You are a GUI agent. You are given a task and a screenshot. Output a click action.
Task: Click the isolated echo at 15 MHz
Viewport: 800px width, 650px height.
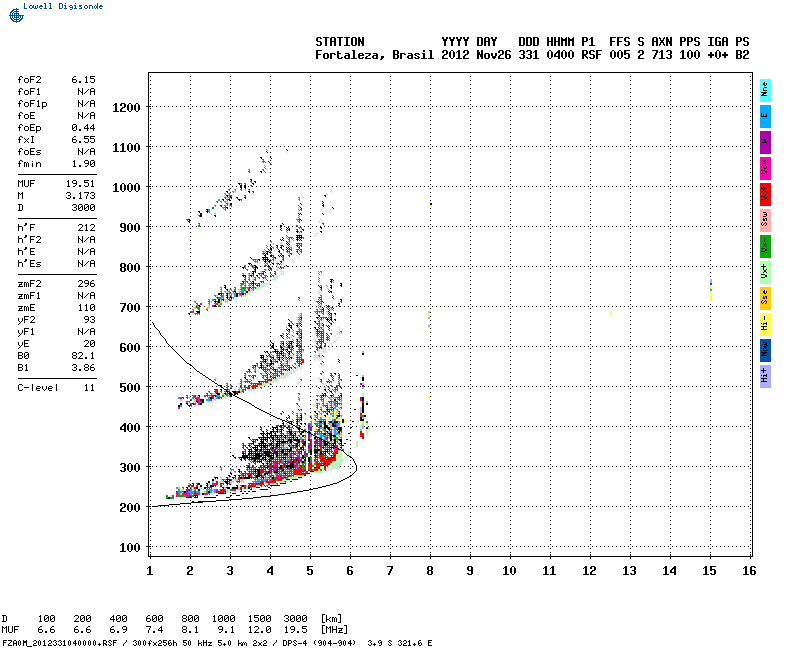[711, 290]
